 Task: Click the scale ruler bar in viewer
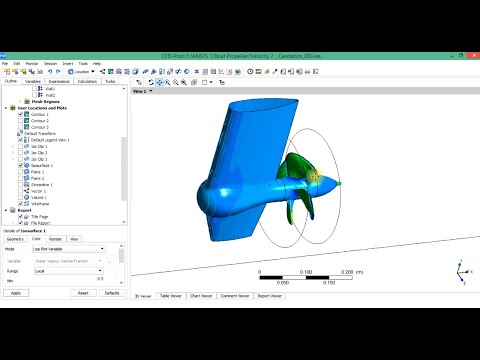pos(306,277)
